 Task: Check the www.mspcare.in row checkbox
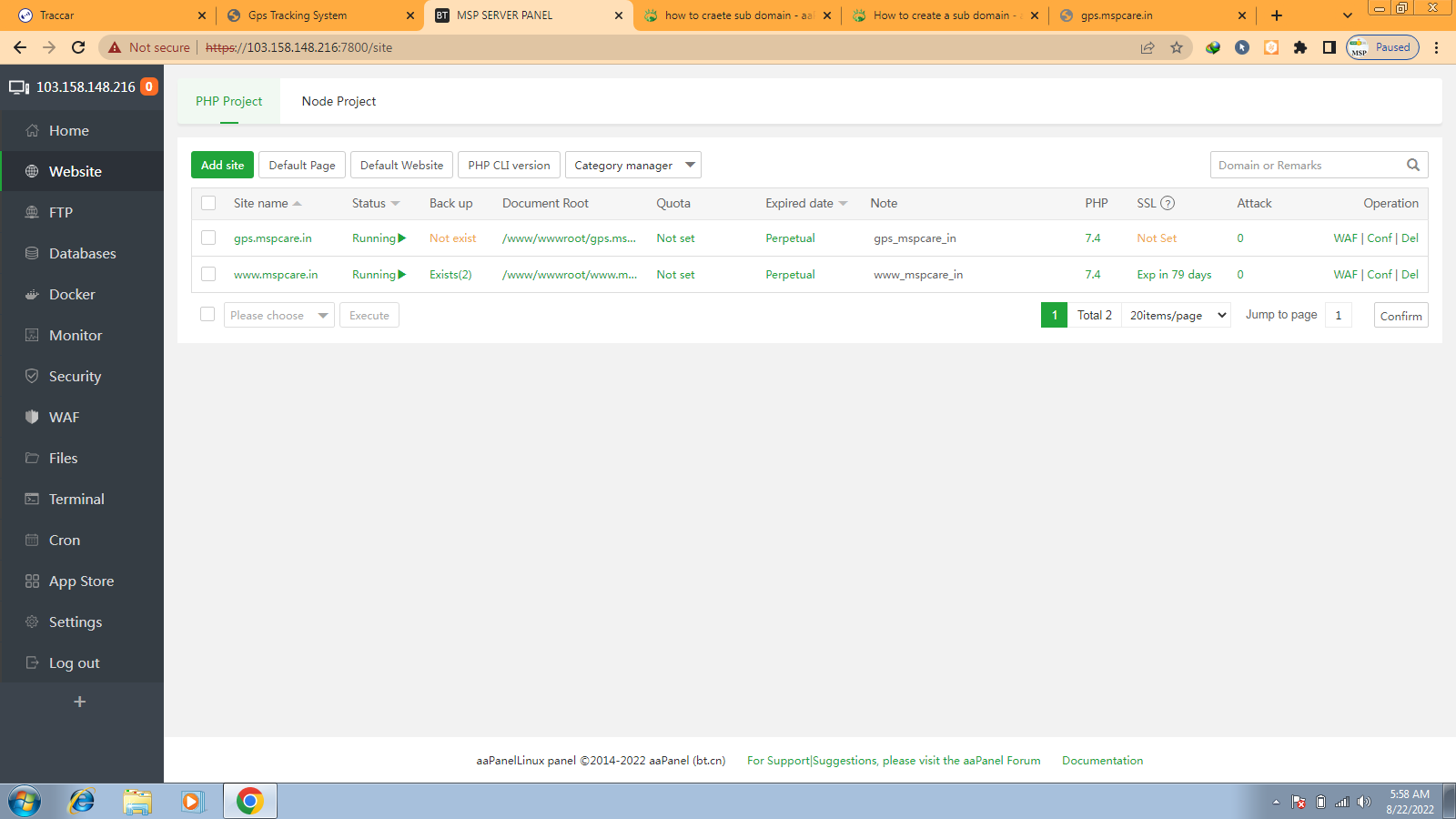tap(208, 274)
